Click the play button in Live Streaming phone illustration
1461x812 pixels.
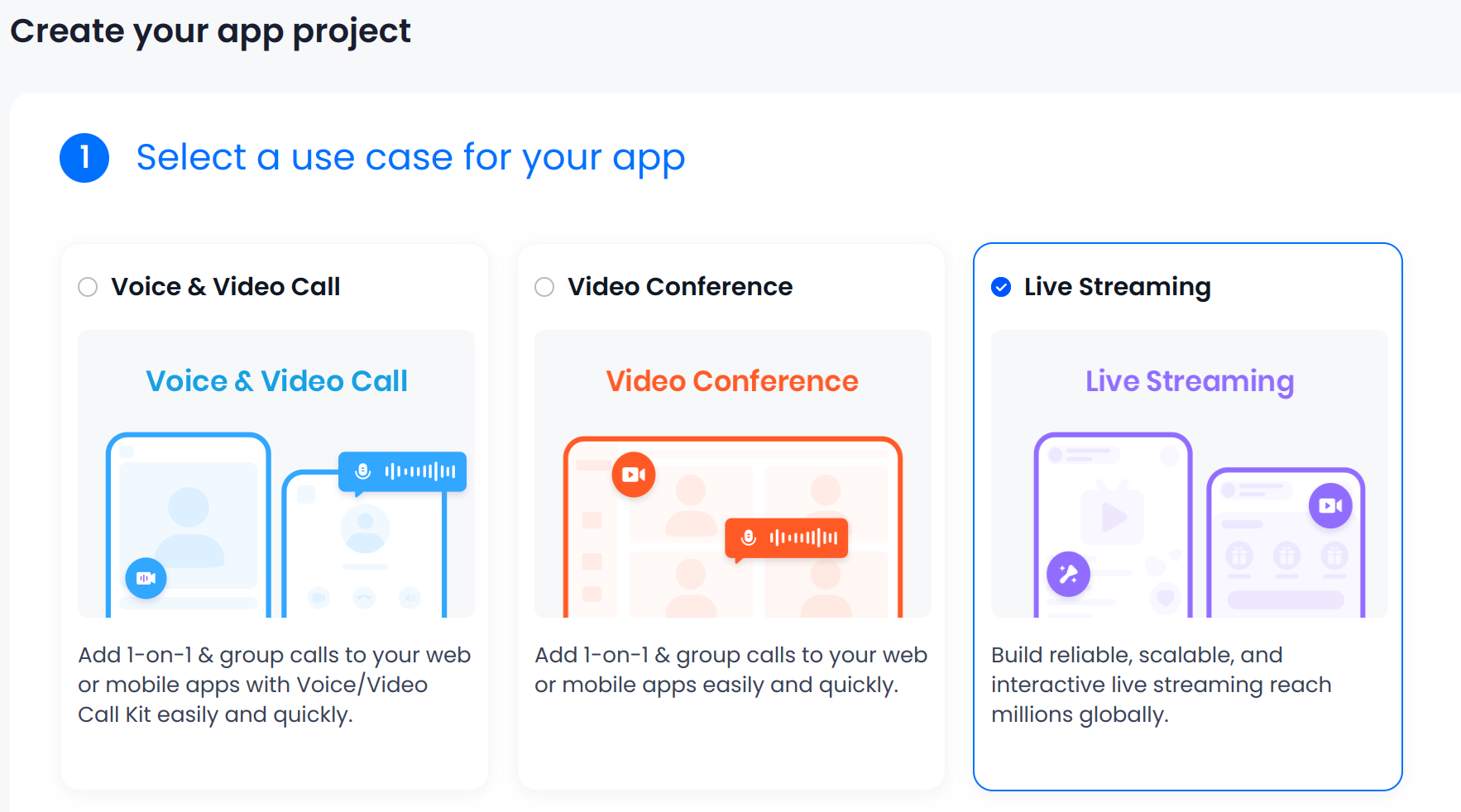(1113, 517)
